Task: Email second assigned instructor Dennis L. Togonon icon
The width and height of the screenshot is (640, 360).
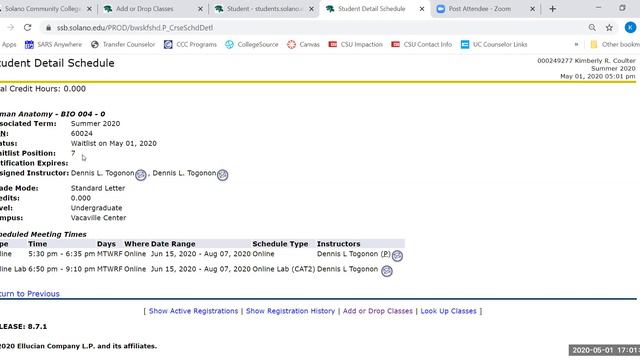Action: [x=222, y=175]
